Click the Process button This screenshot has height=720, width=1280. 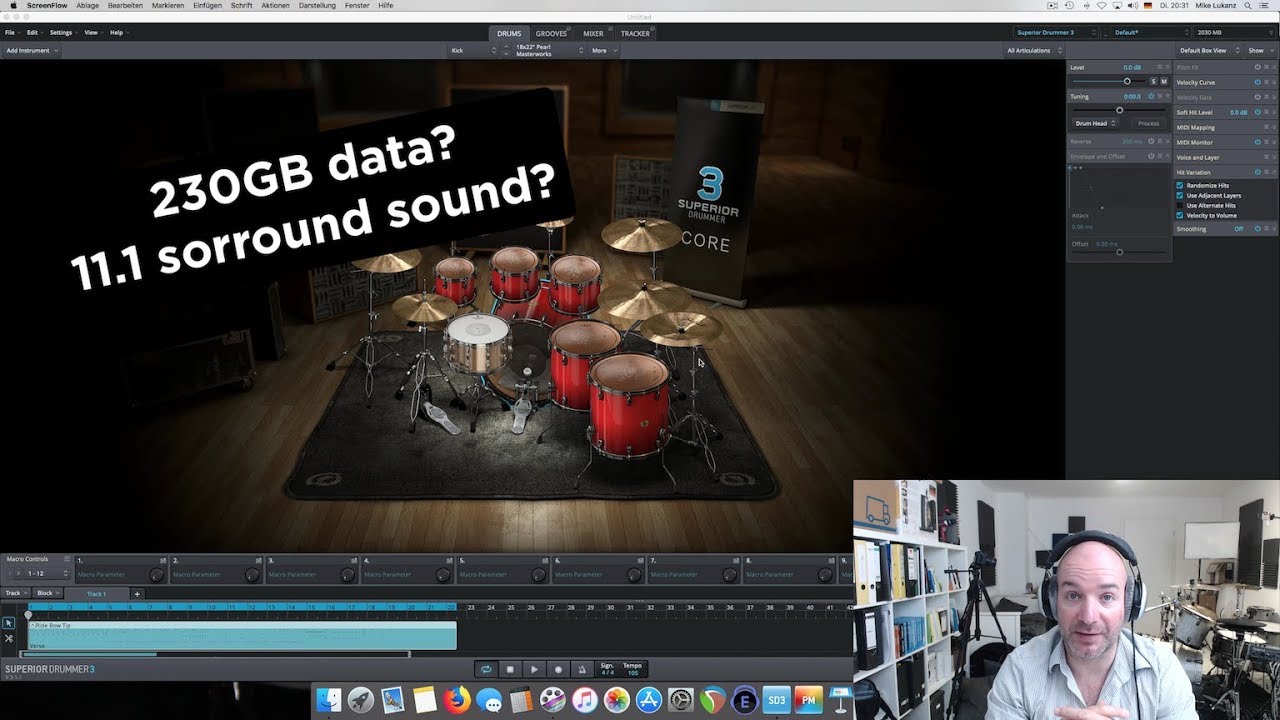point(1148,124)
